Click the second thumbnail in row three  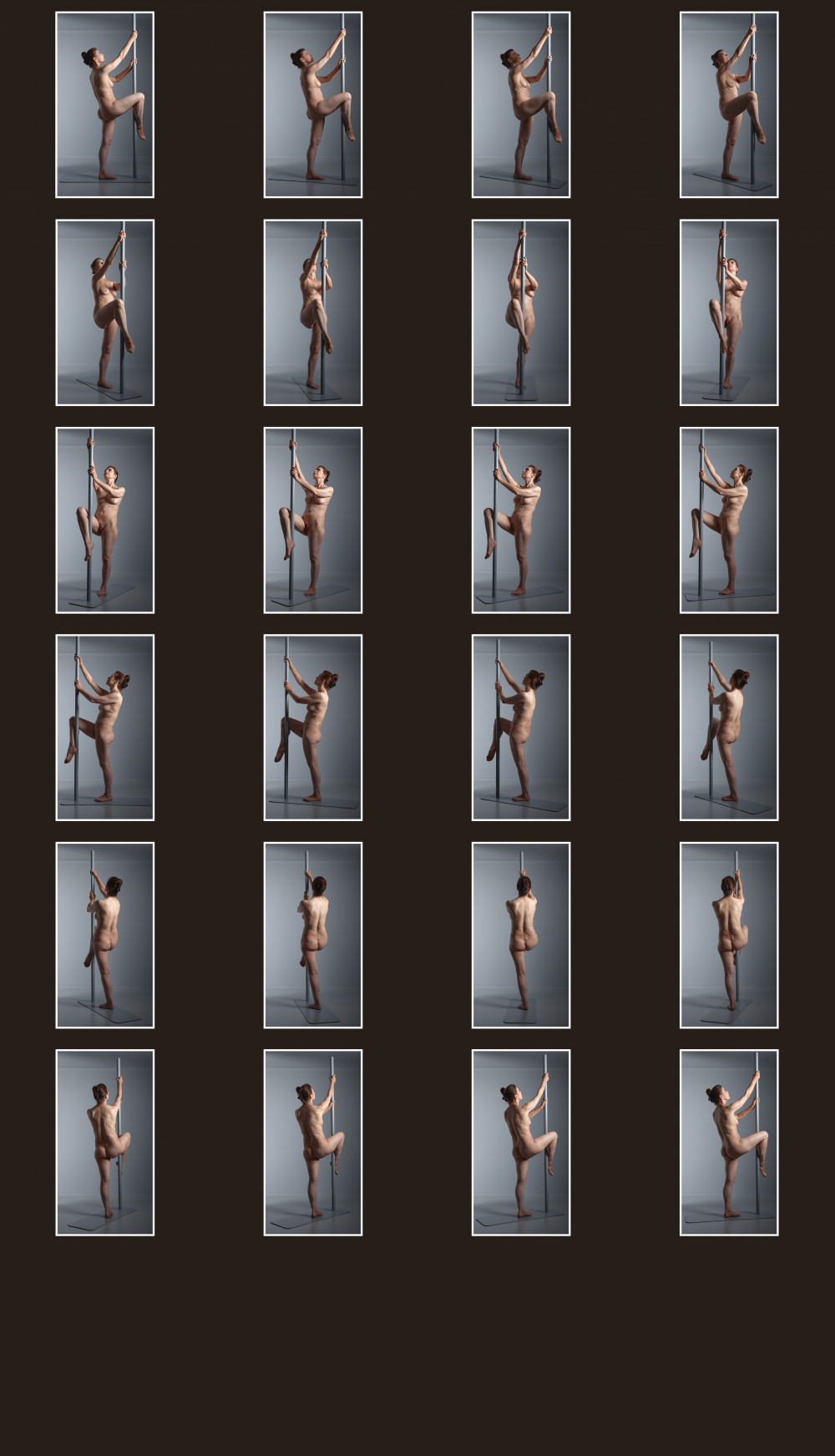[313, 520]
